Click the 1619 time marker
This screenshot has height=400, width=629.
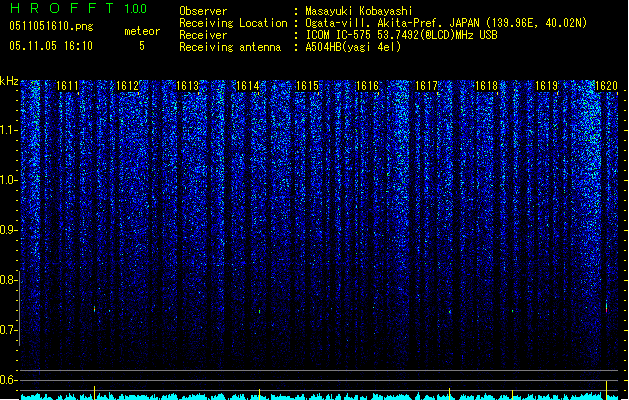pyautogui.click(x=546, y=86)
